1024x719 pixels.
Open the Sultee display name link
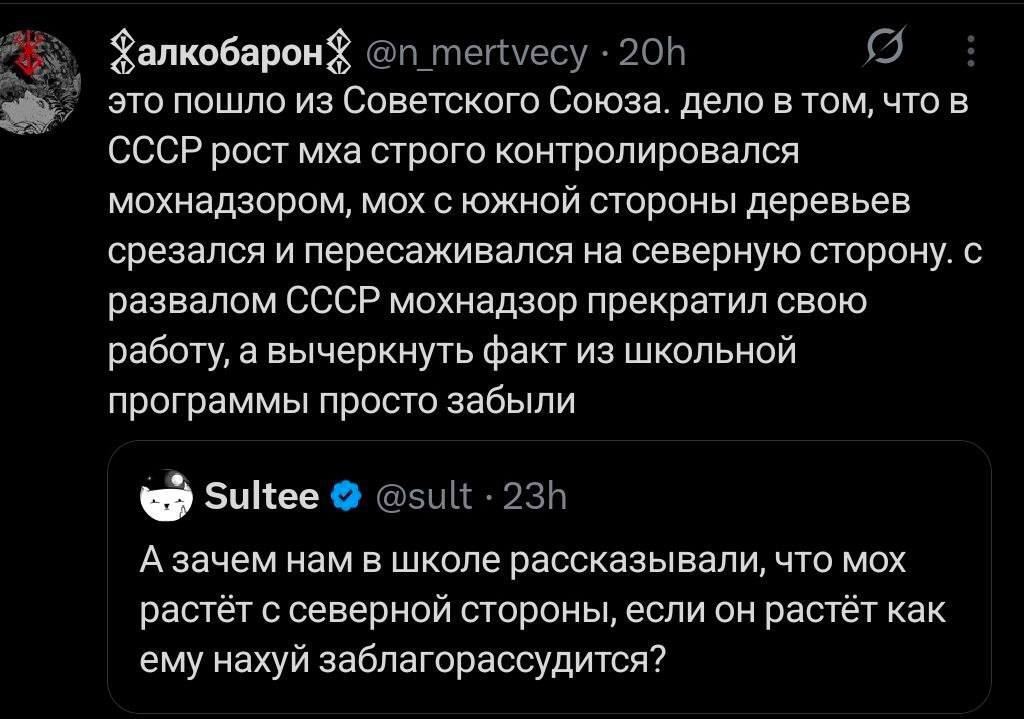pos(261,495)
